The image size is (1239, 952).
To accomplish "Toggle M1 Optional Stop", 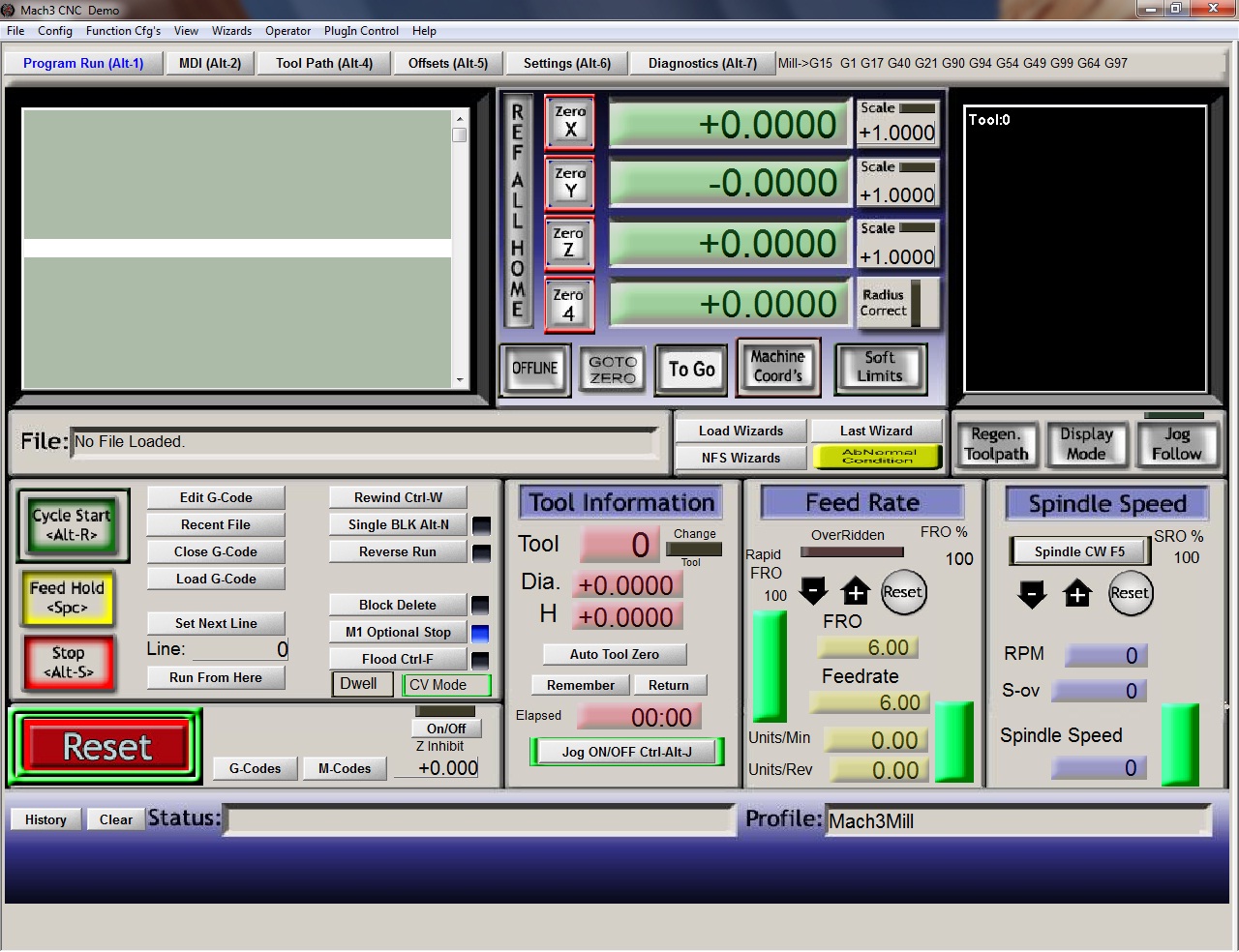I will [x=398, y=632].
